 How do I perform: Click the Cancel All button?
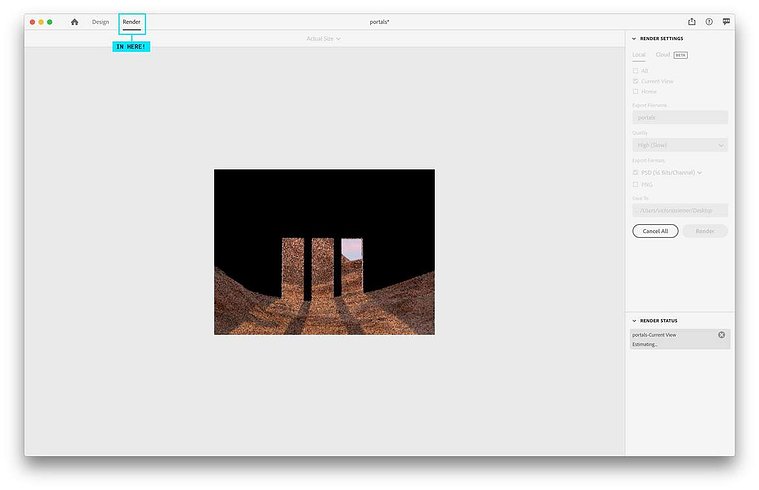pyautogui.click(x=655, y=231)
